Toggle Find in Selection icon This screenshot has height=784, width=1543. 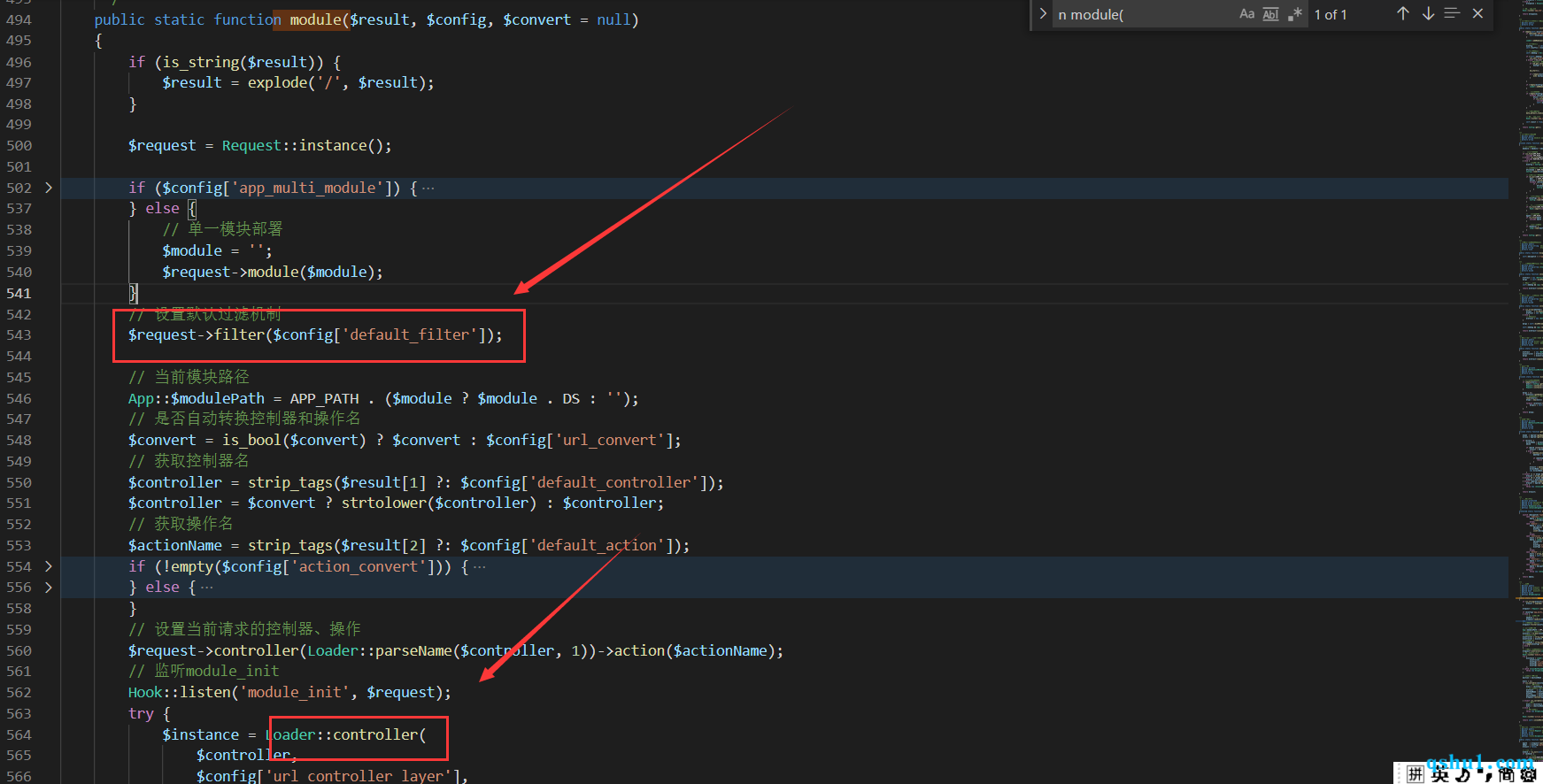pos(1452,13)
